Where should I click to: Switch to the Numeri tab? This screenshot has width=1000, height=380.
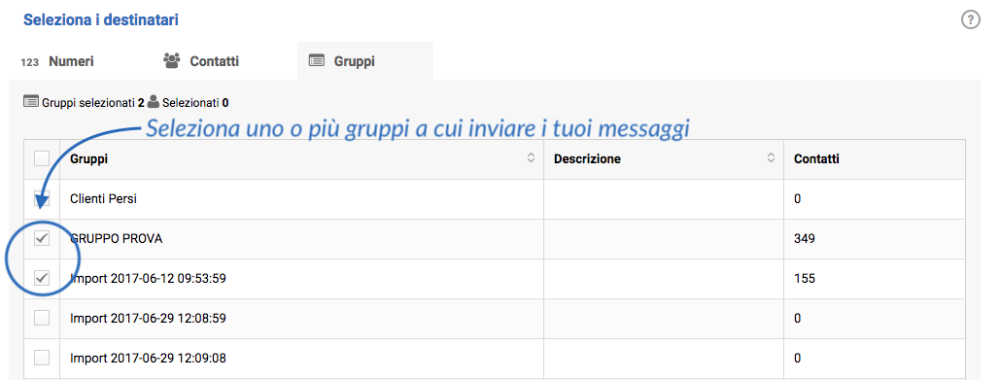[57, 61]
